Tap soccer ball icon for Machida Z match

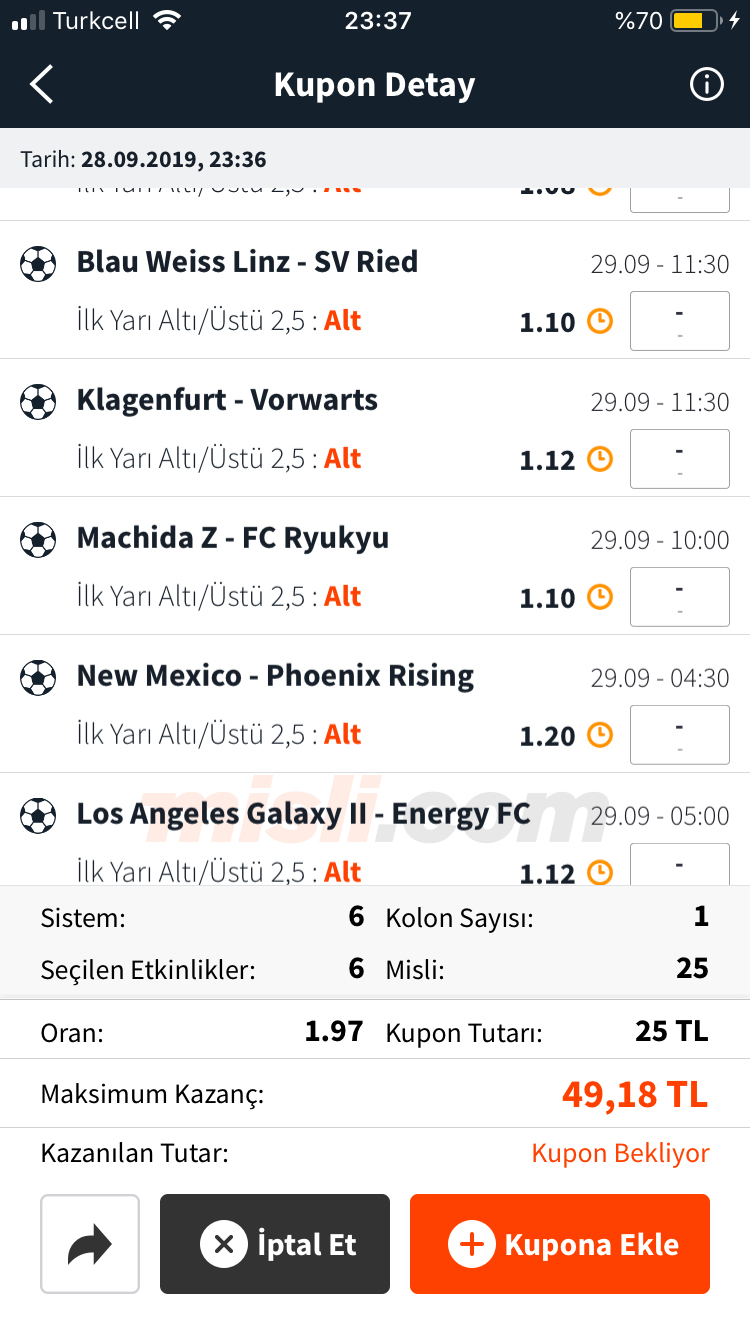click(x=38, y=540)
